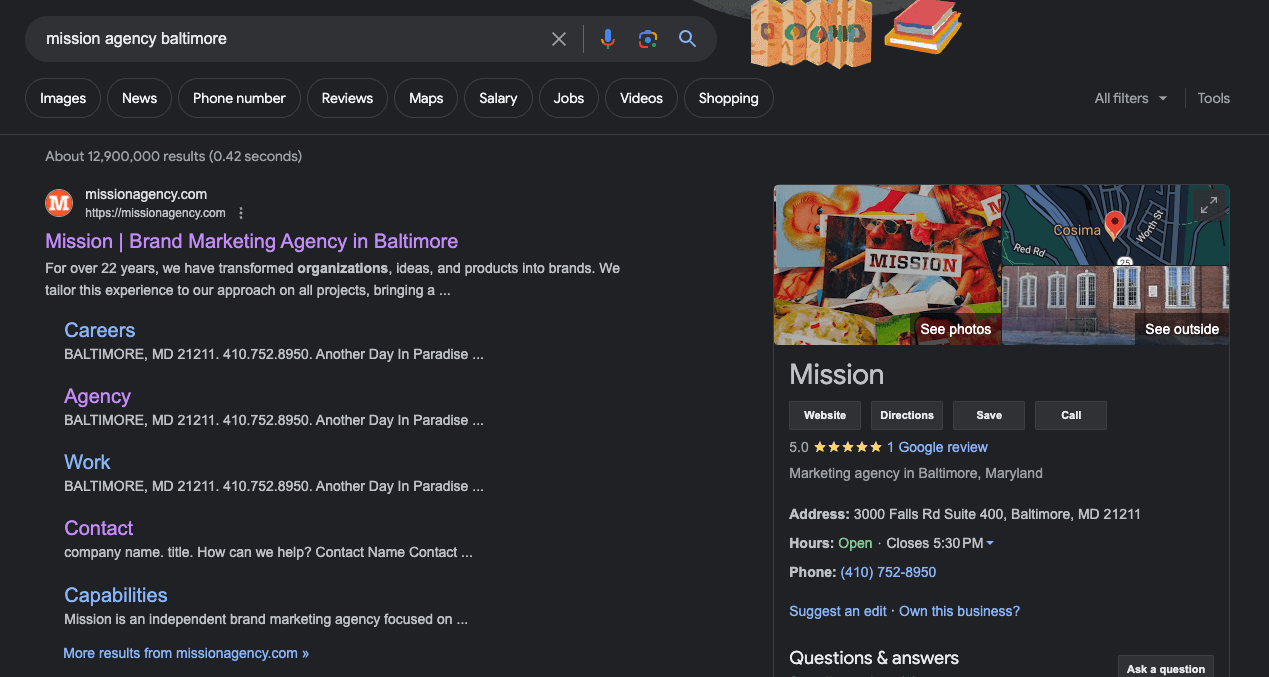Open the Agency sitelink
Screen dimensions: 1269x677
[x=97, y=396]
